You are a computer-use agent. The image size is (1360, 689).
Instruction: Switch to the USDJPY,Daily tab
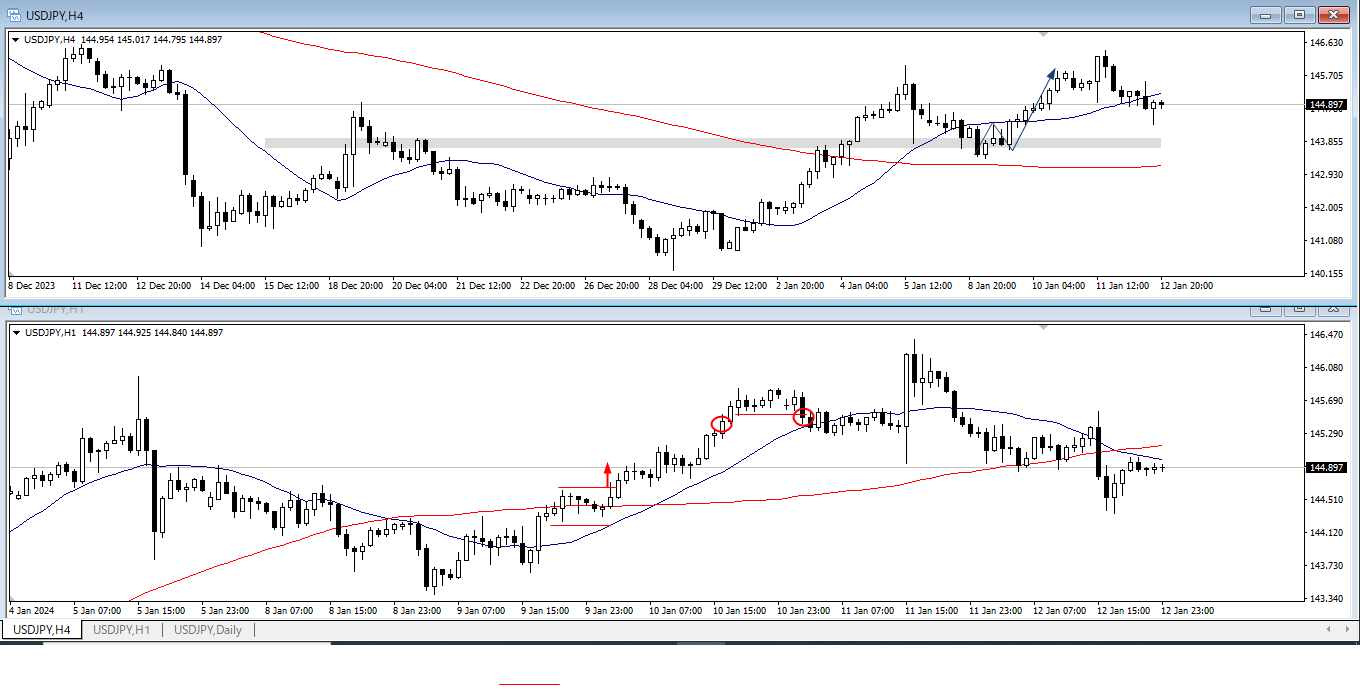click(x=208, y=630)
